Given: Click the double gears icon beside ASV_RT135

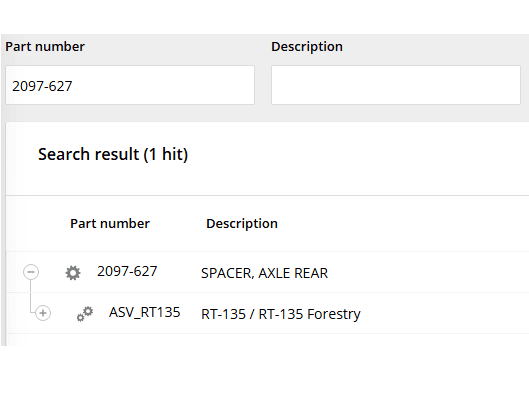Looking at the screenshot, I should (85, 314).
